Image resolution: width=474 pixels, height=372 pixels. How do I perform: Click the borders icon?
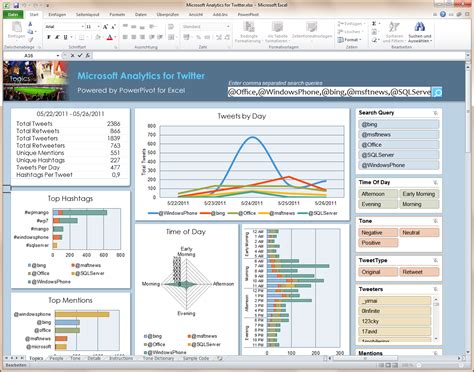pos(82,37)
